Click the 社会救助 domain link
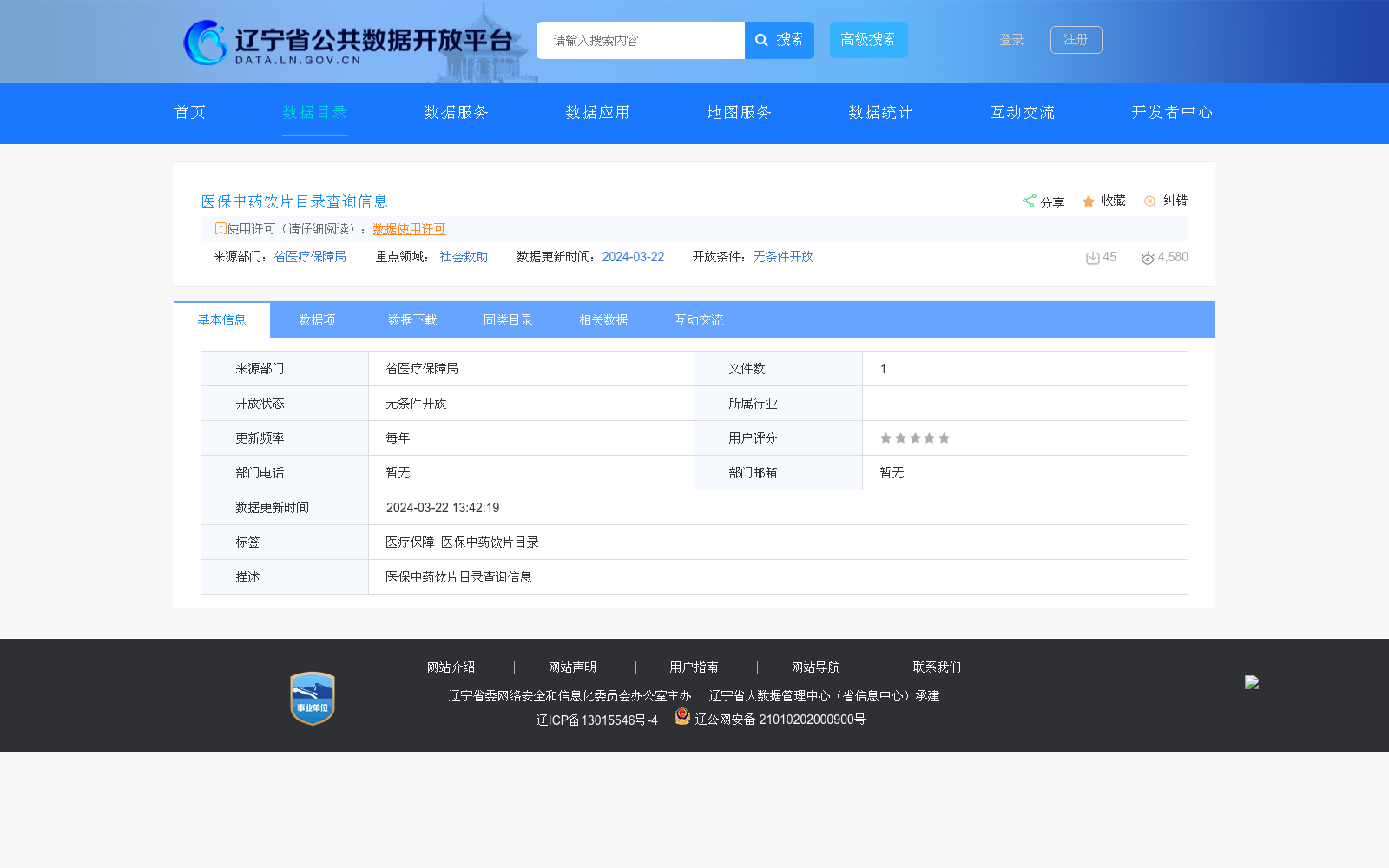The width and height of the screenshot is (1389, 868). point(464,257)
